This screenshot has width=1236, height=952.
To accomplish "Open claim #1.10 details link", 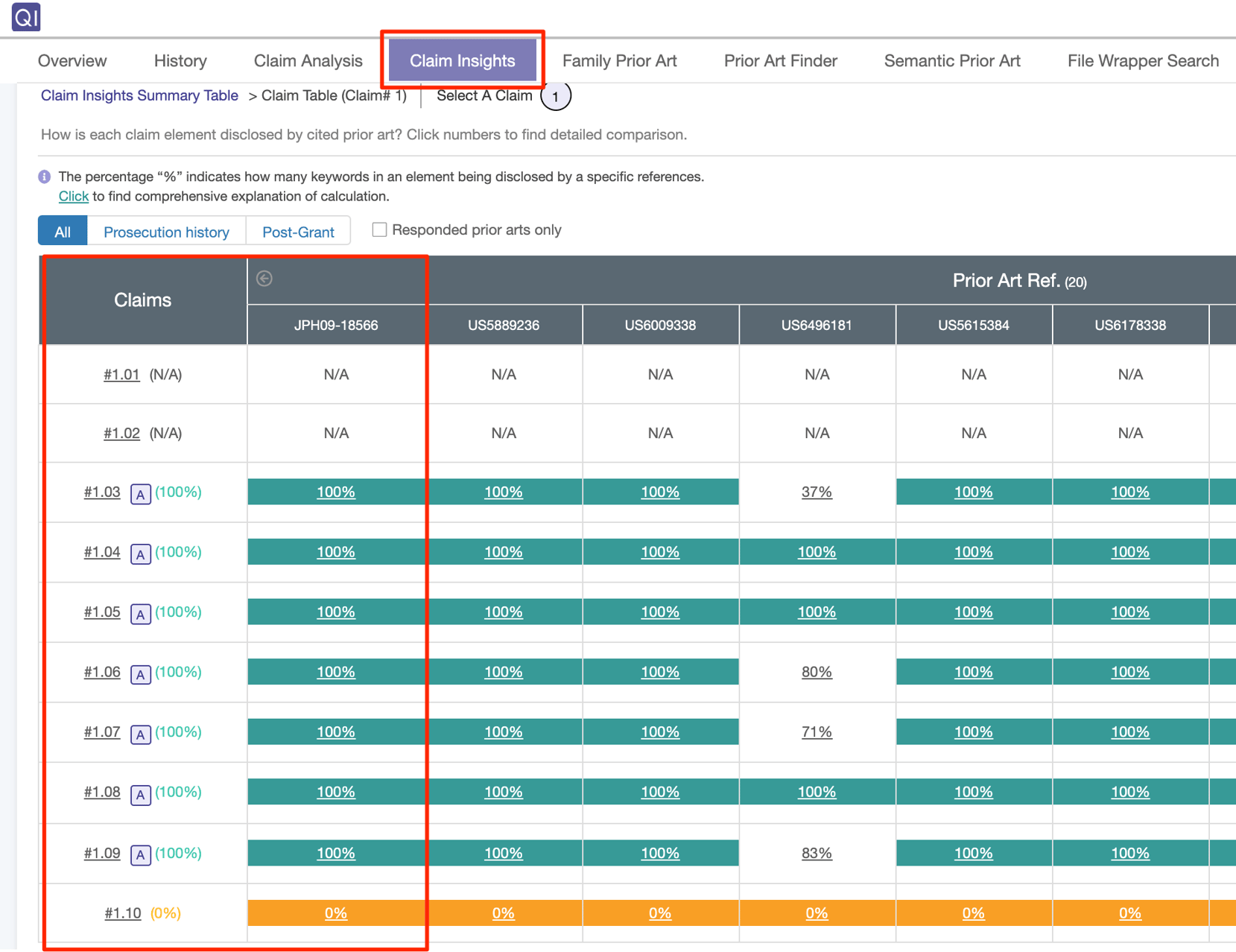I will coord(122,913).
